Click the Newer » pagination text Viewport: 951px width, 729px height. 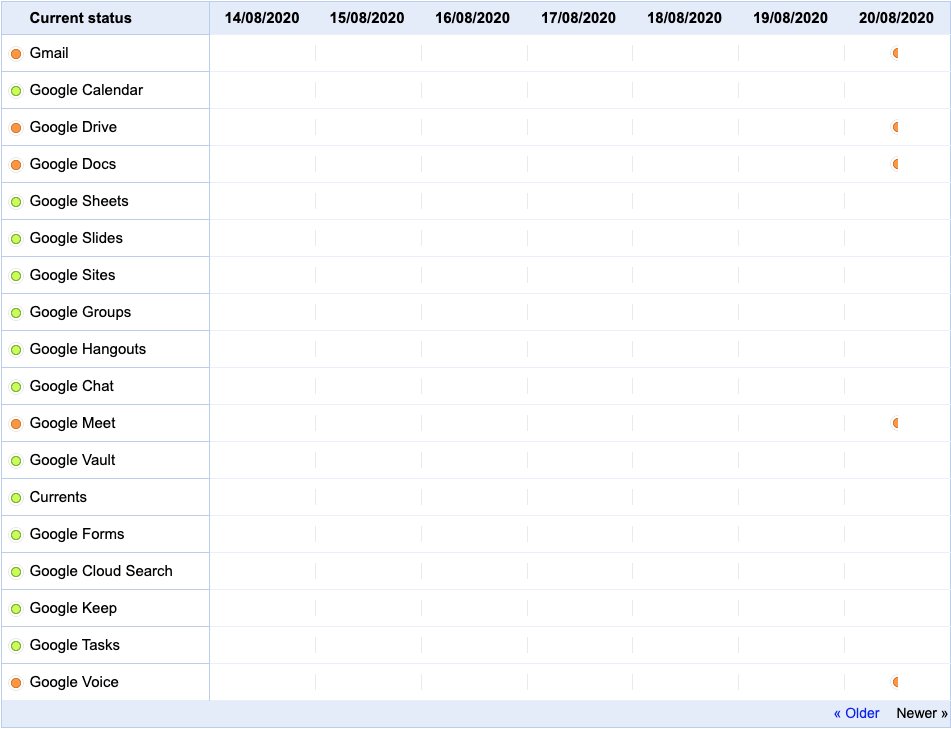922,713
